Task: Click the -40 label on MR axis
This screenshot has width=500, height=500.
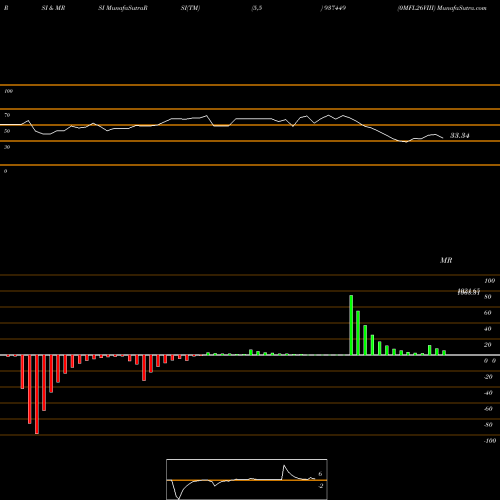Action: 488,393
